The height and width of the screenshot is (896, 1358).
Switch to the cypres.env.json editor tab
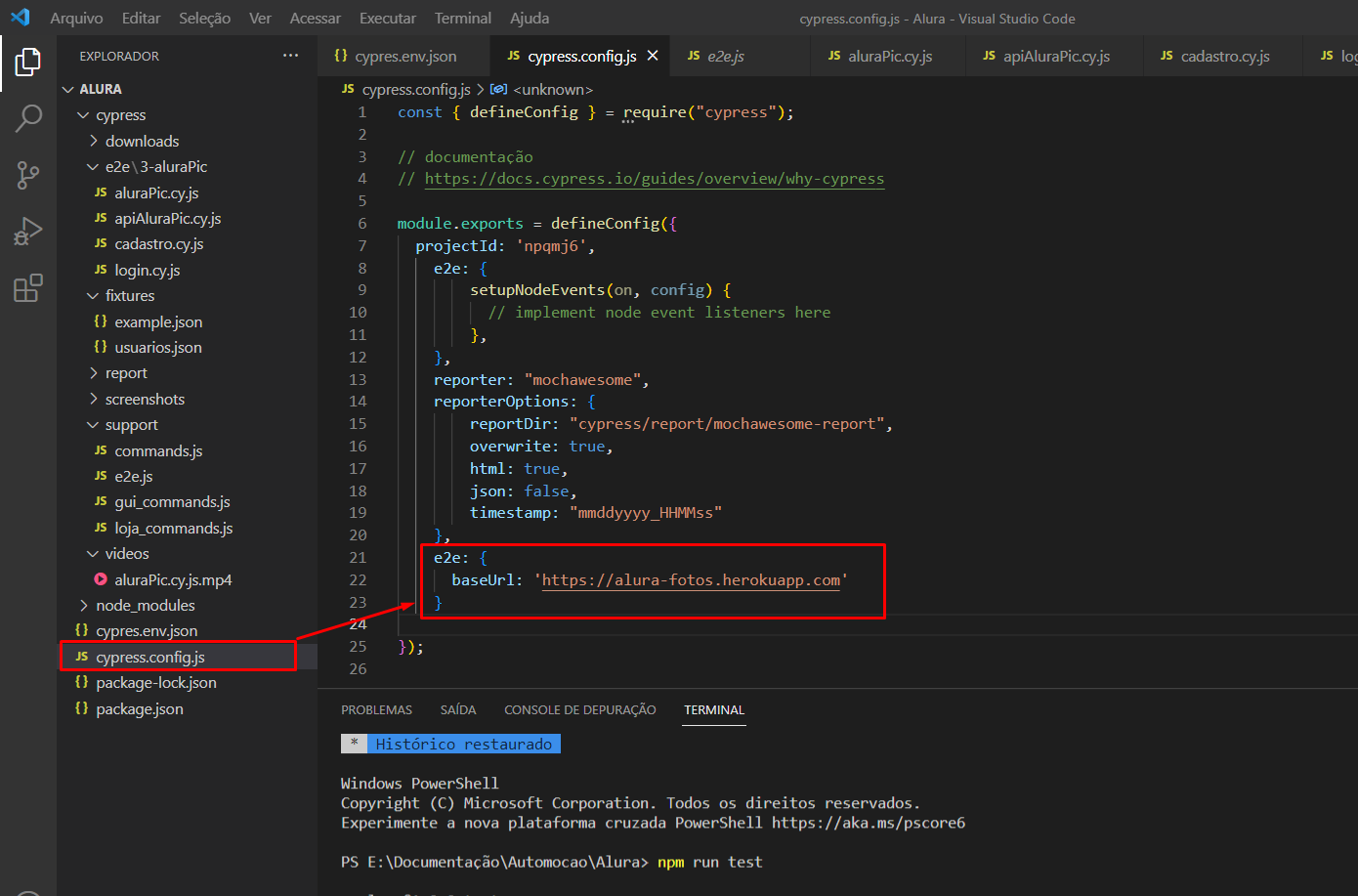(x=404, y=56)
